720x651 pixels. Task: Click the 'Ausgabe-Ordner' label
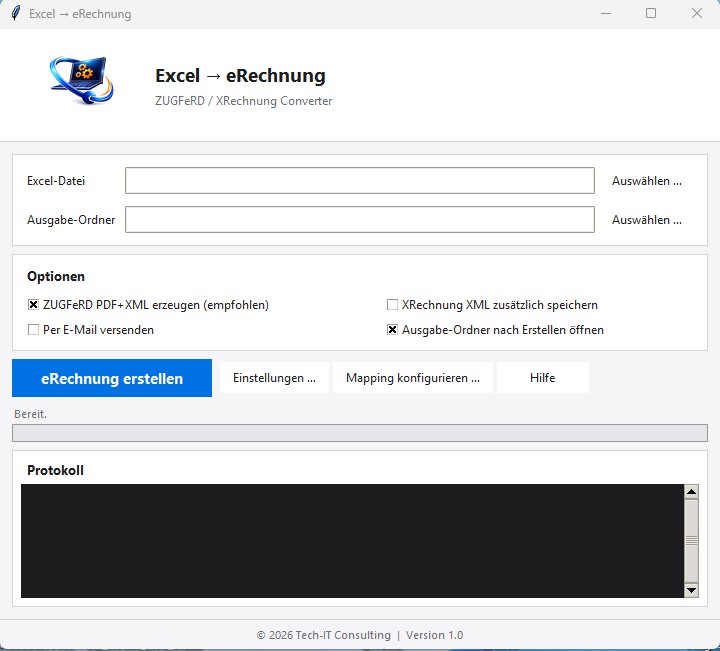[x=71, y=220]
